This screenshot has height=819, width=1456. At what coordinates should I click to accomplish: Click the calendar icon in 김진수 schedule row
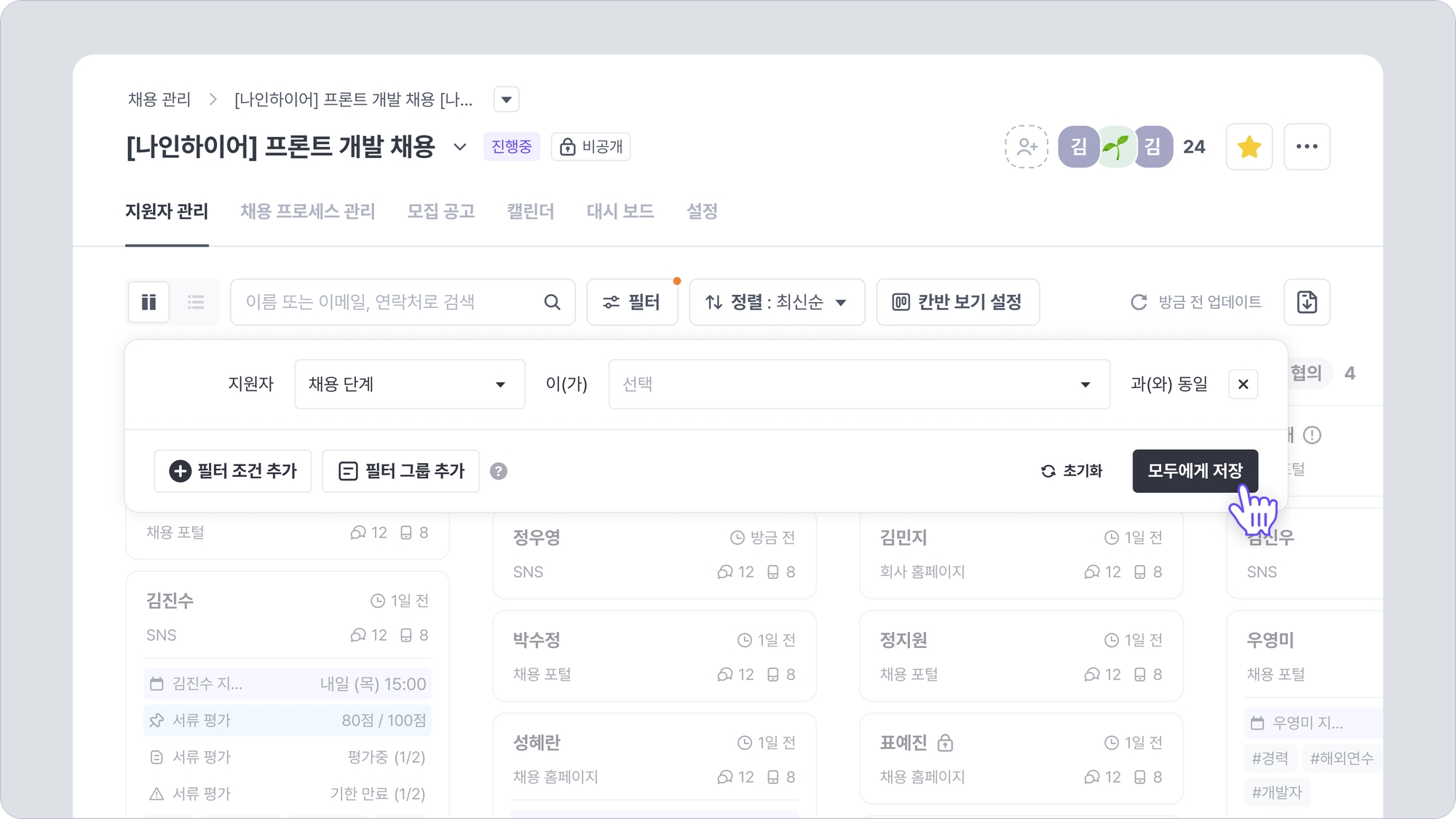tap(157, 684)
